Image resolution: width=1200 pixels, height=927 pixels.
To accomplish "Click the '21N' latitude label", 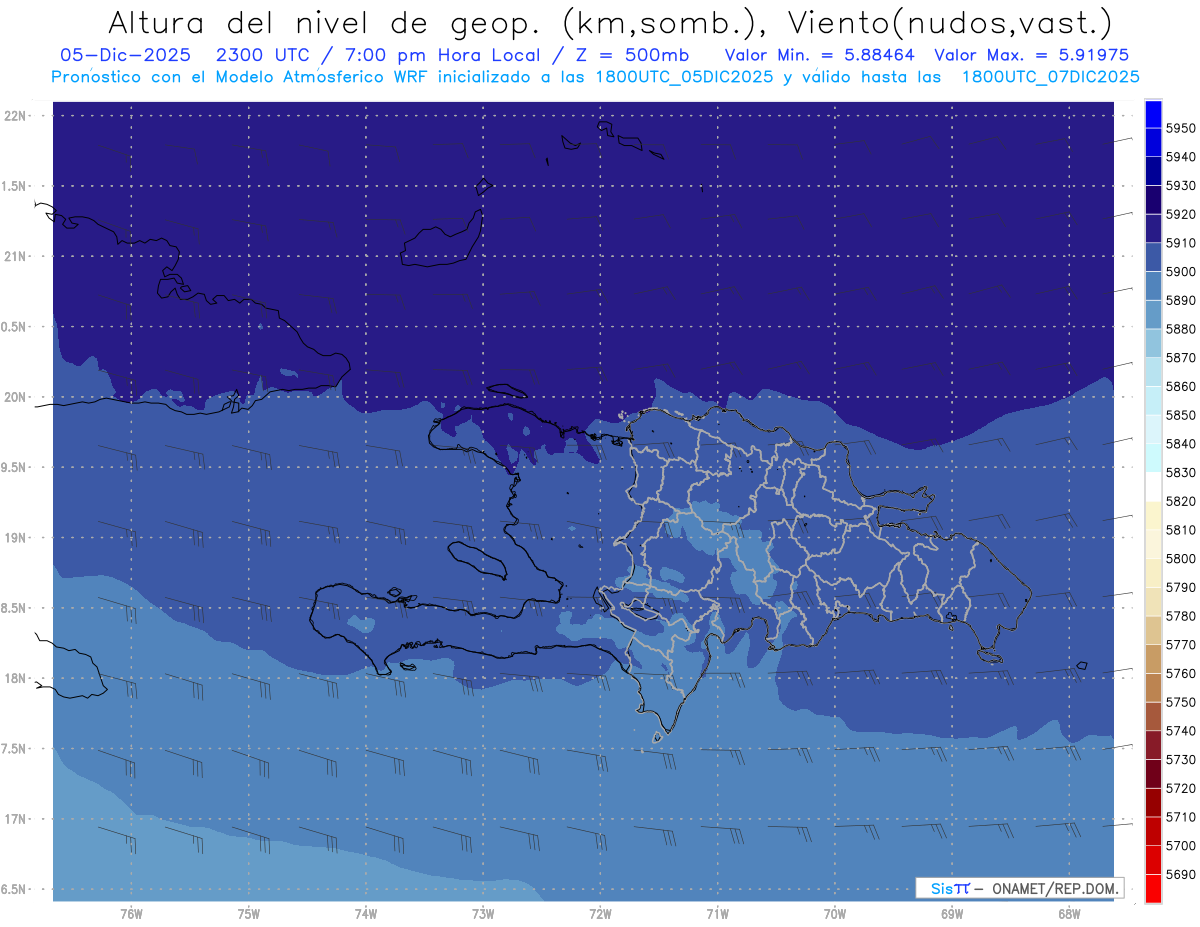I will pos(17,256).
